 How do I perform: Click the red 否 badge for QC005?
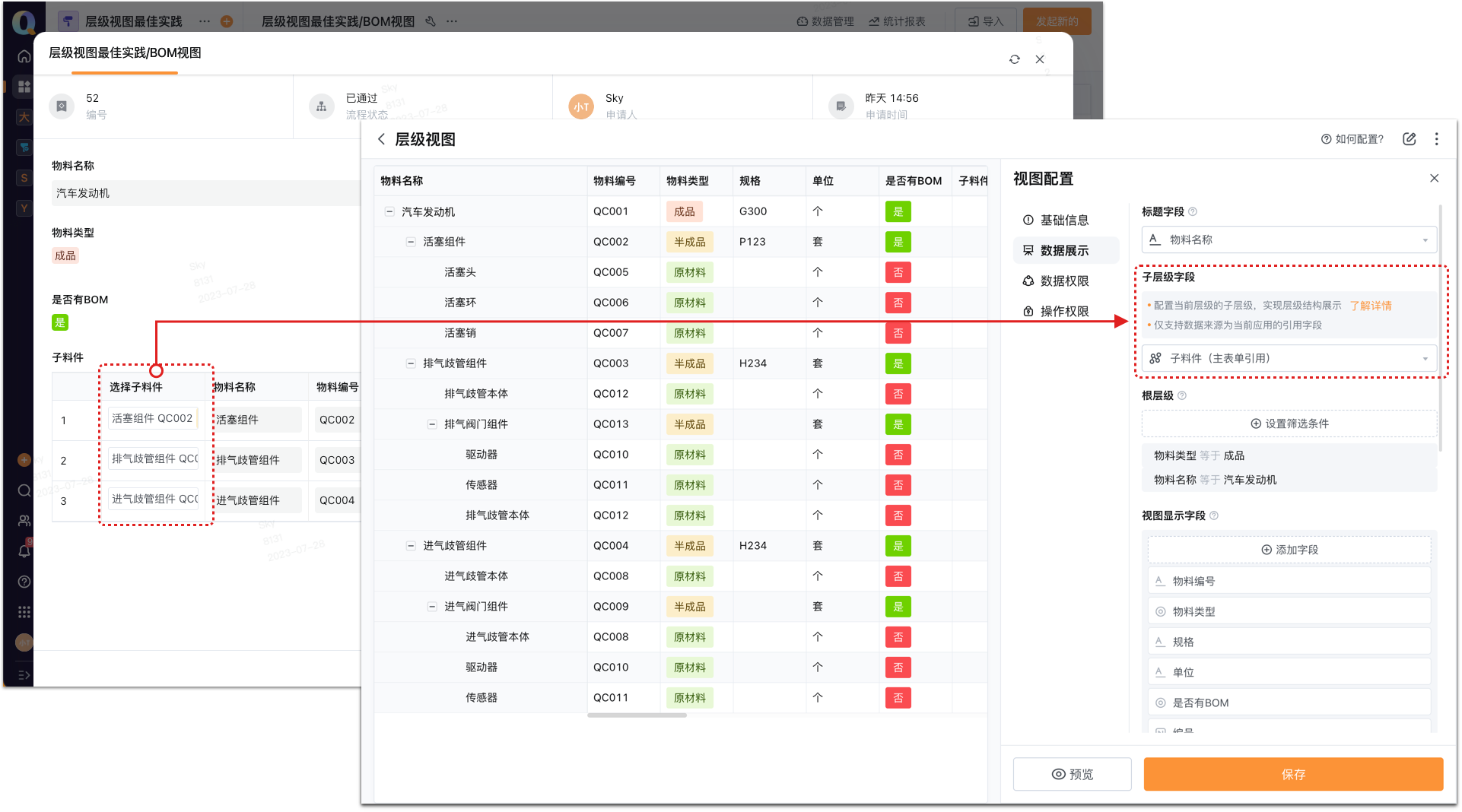[898, 272]
